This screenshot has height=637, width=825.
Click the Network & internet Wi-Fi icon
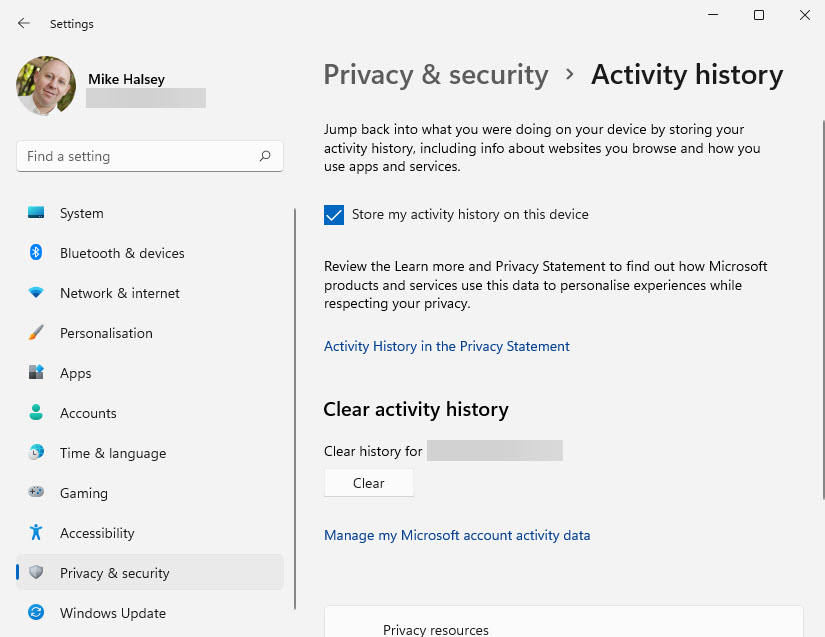(x=36, y=293)
